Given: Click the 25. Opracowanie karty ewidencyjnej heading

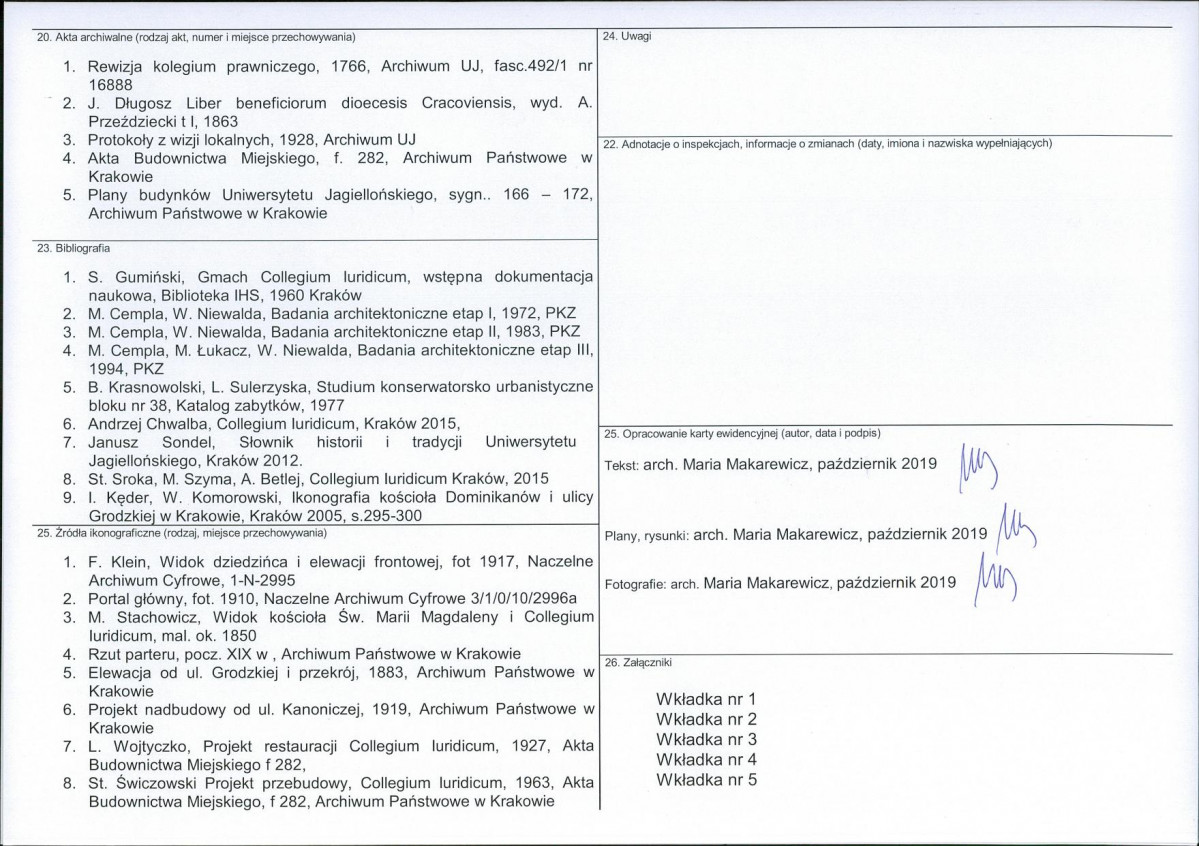Looking at the screenshot, I should pyautogui.click(x=742, y=434).
